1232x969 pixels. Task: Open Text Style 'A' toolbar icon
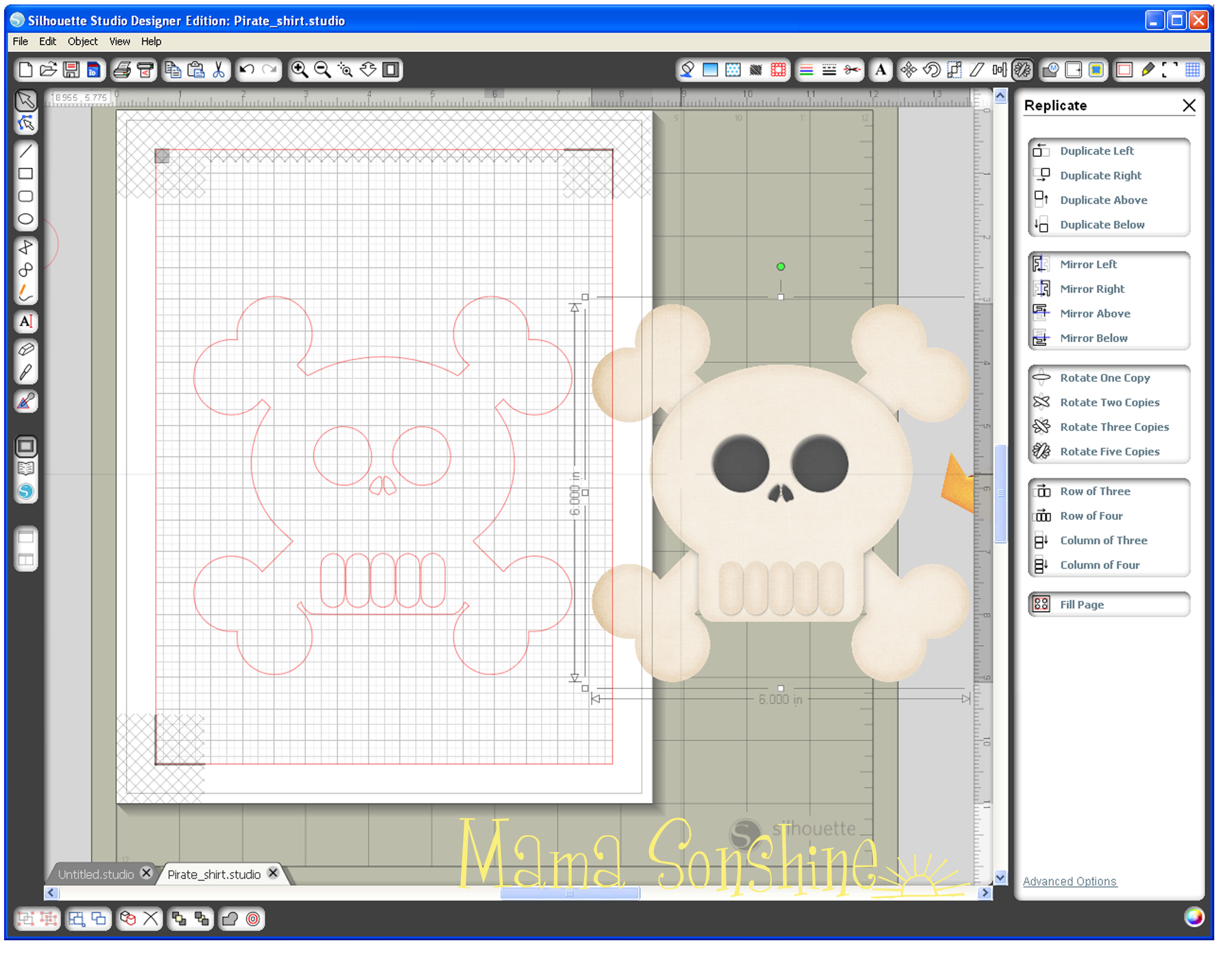tap(880, 70)
